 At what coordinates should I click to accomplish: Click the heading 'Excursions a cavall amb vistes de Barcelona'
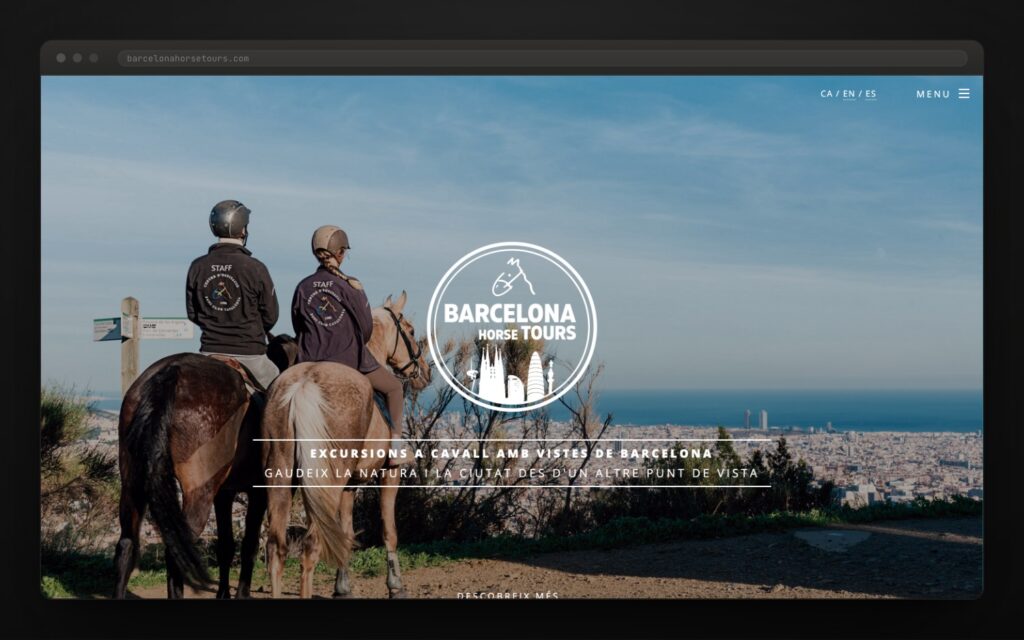(x=511, y=453)
